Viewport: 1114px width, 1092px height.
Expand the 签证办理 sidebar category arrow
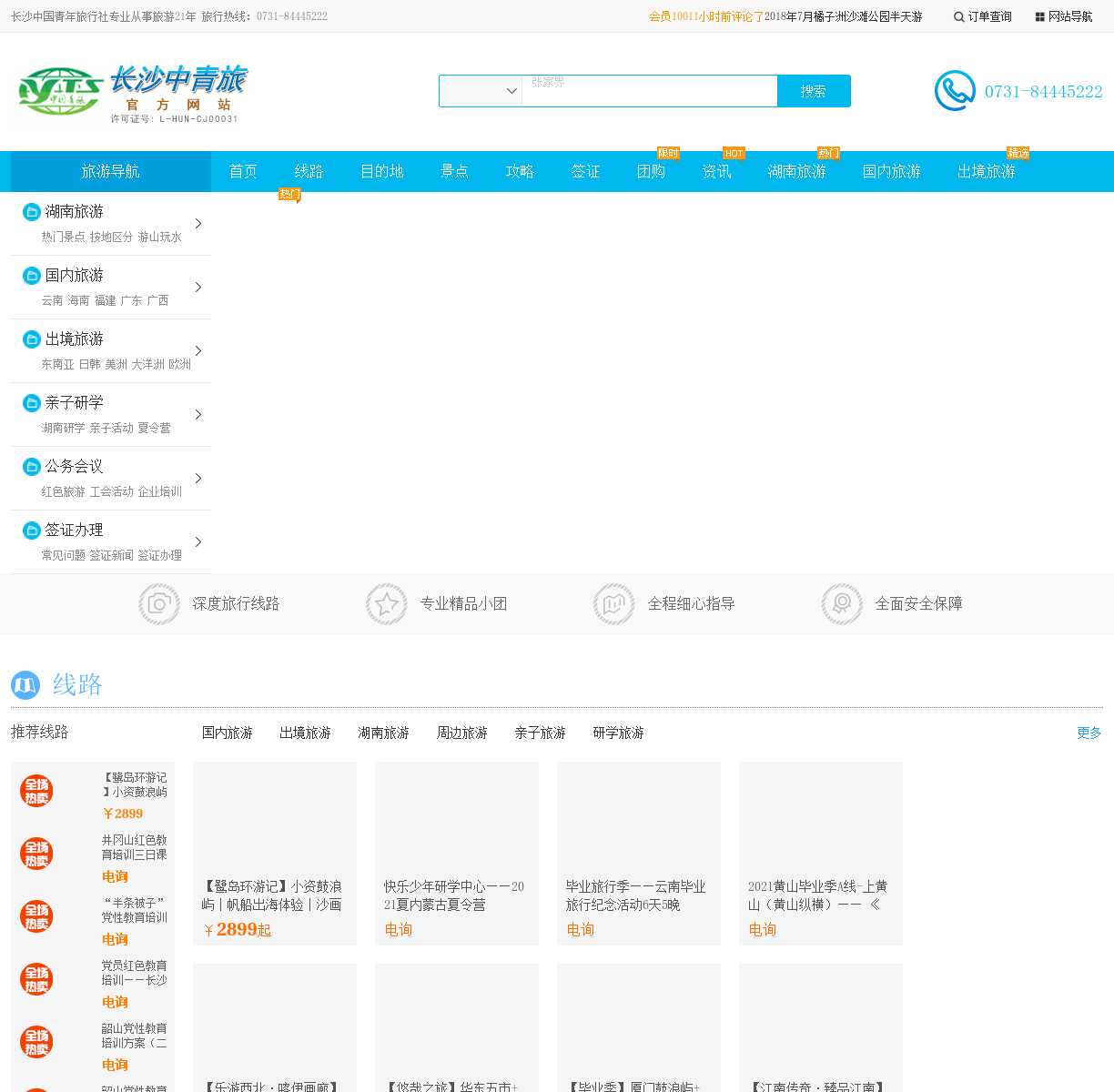click(x=198, y=542)
